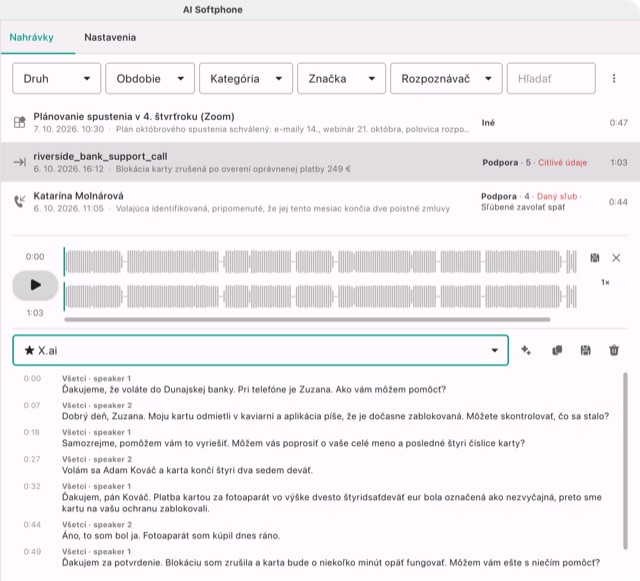Click the Iné category label
Viewport: 640px width, 581px height.
click(488, 123)
